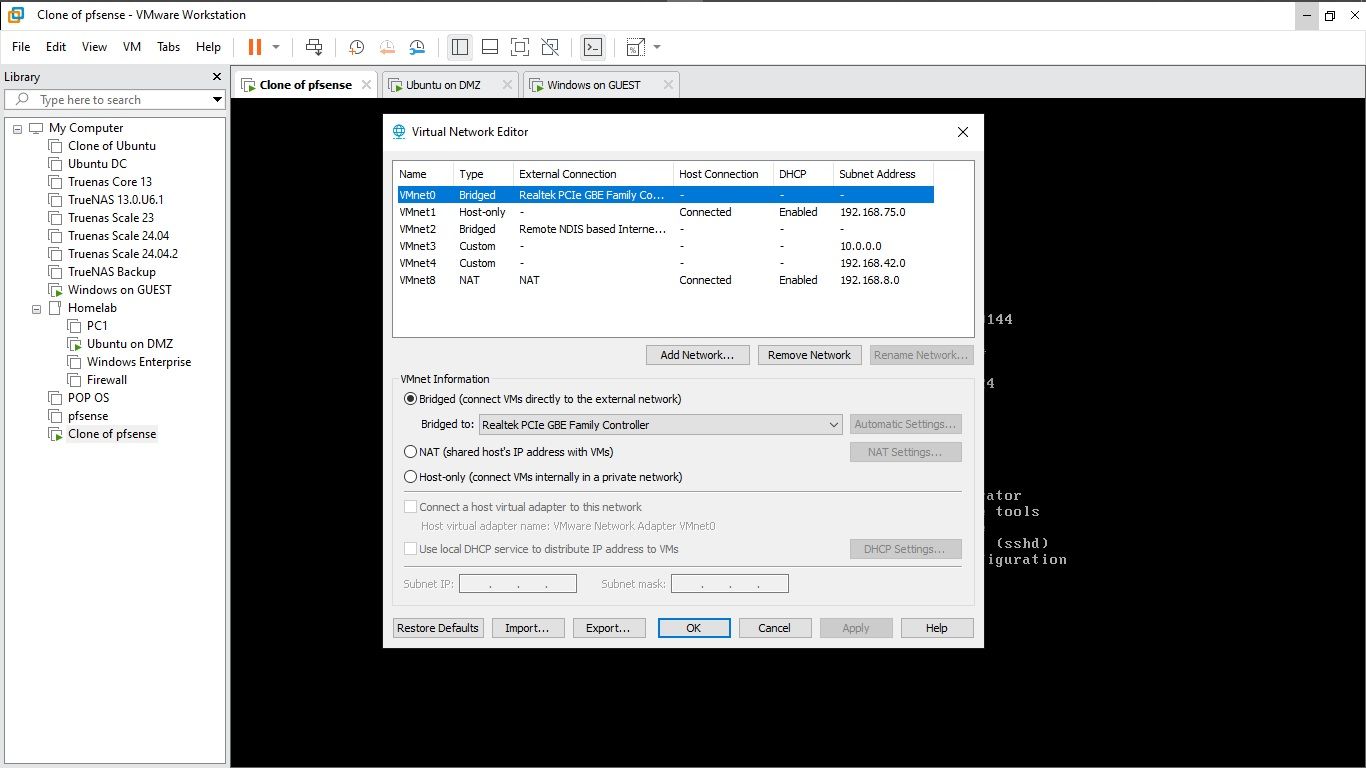Select POP OS VM
1366x768 pixels.
pos(89,398)
